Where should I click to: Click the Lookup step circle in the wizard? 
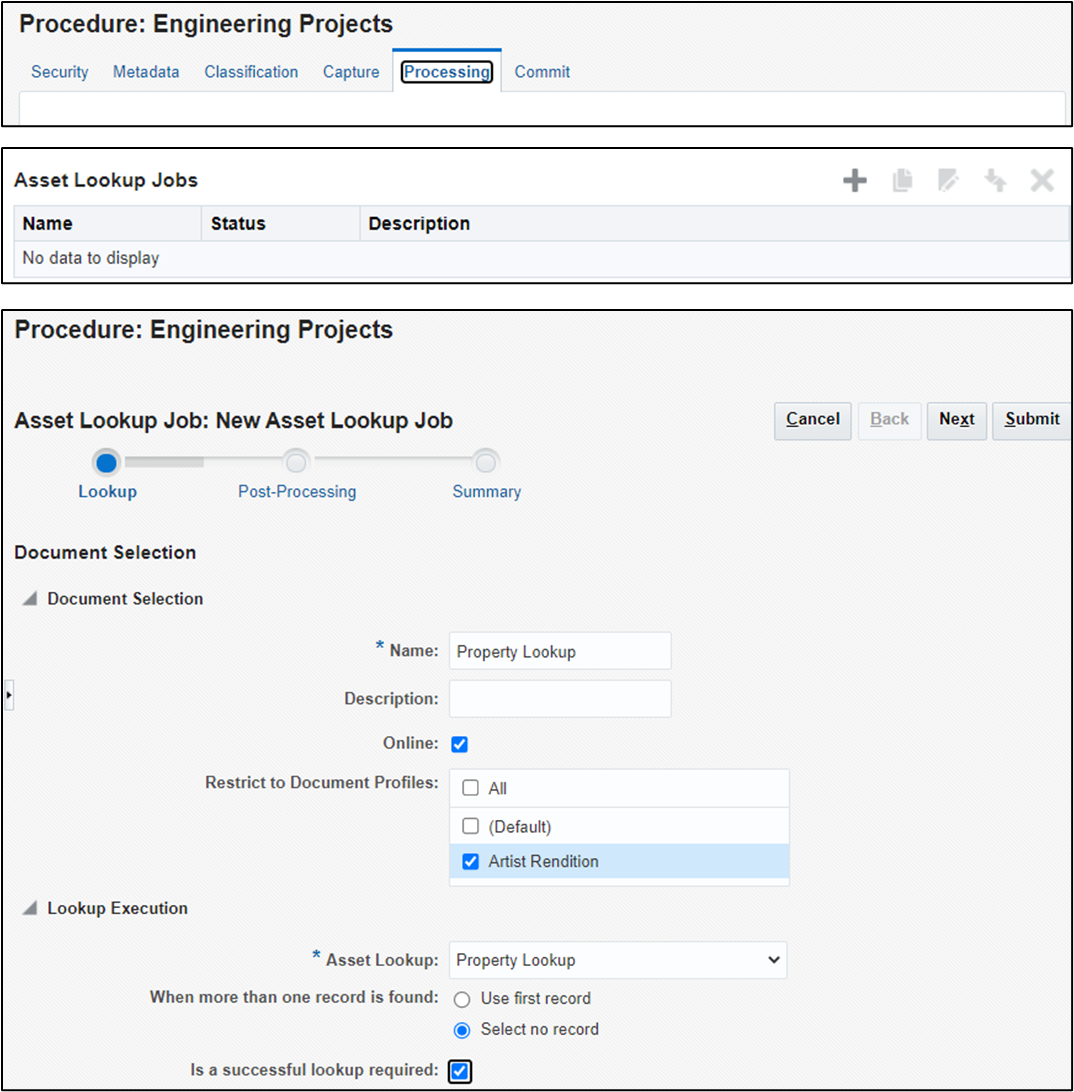106,462
